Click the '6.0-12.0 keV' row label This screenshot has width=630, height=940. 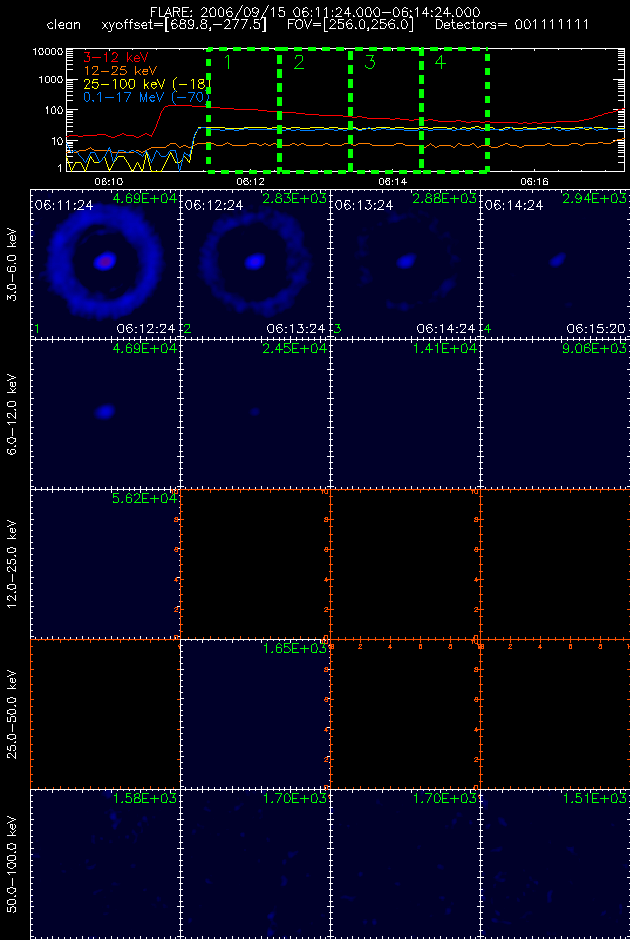(x=14, y=414)
